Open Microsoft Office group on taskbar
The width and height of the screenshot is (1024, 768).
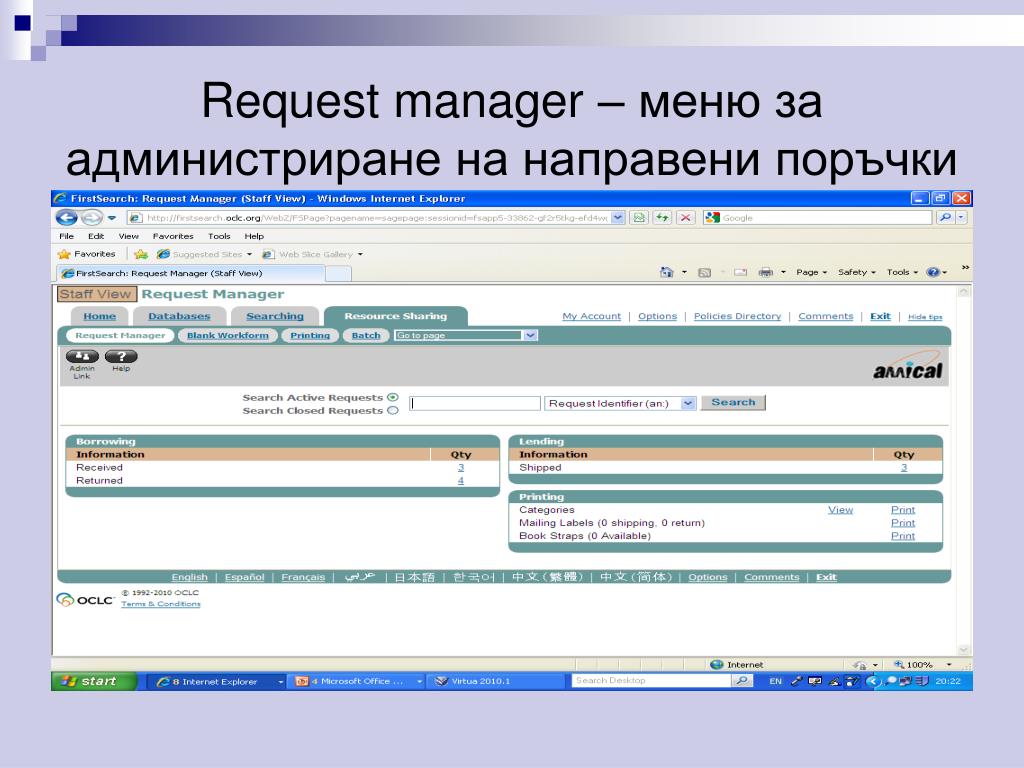coord(357,681)
